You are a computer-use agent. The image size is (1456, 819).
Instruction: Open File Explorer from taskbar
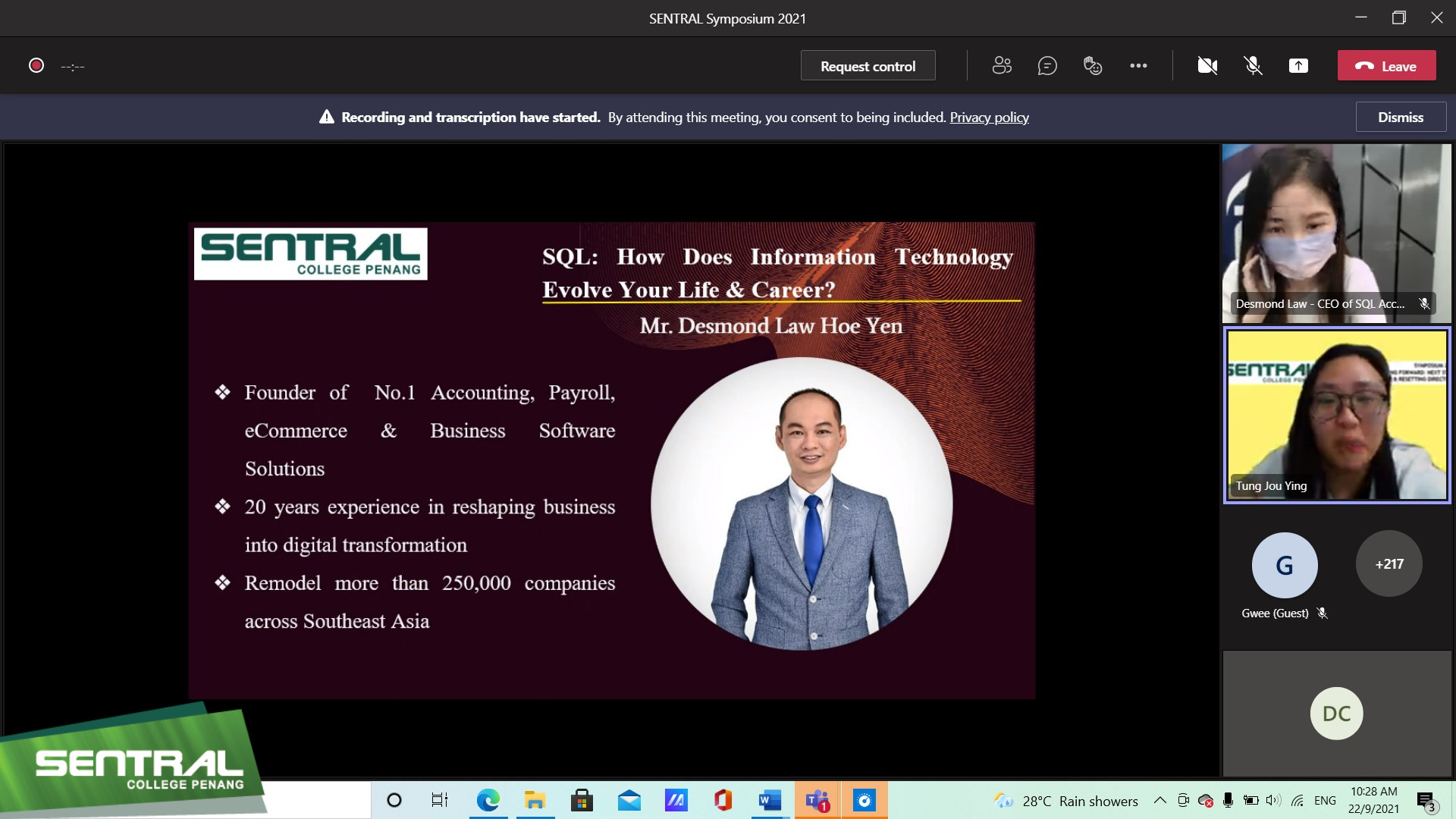pyautogui.click(x=535, y=800)
